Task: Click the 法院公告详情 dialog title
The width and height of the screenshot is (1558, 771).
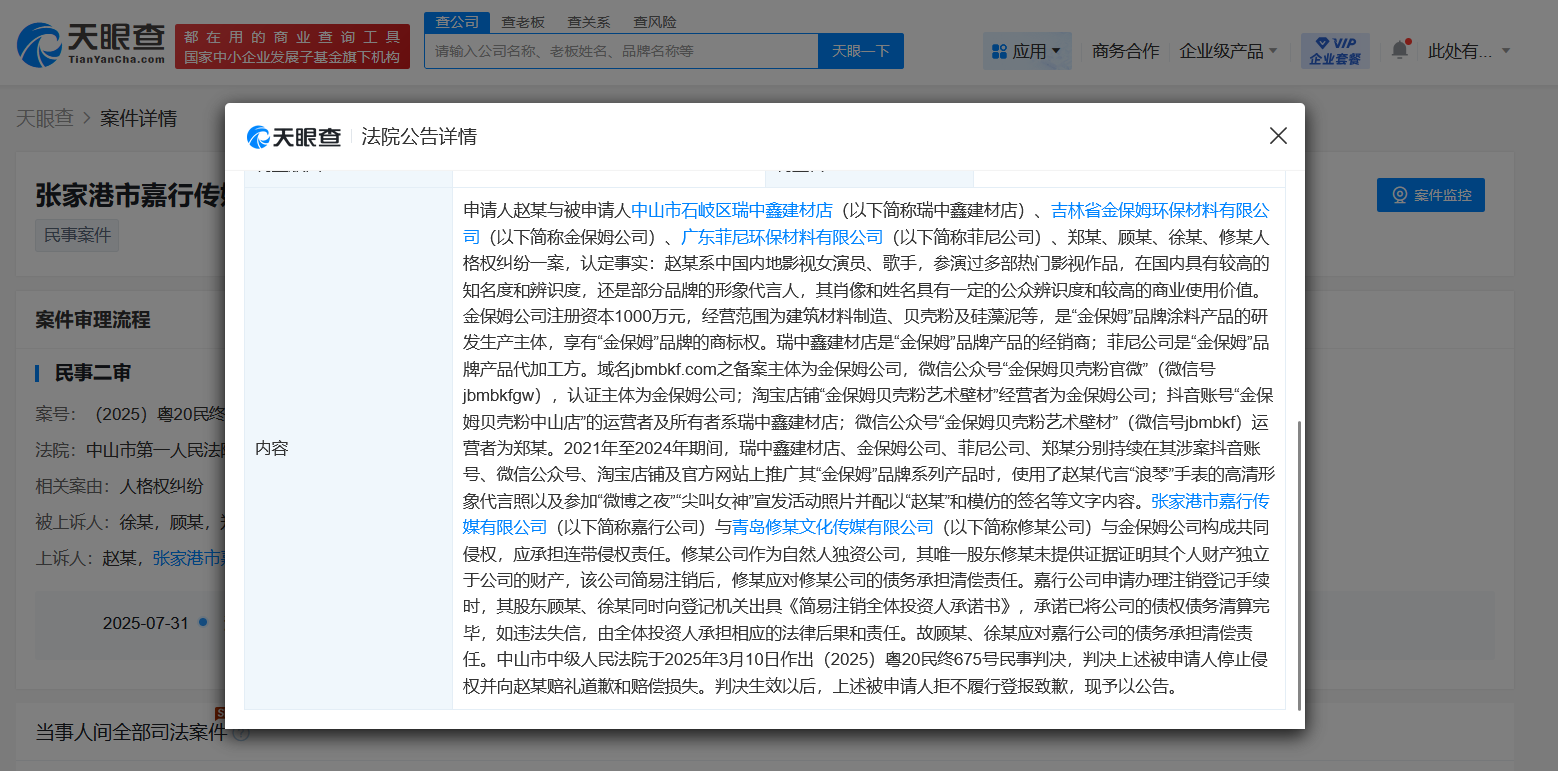Action: pos(419,137)
